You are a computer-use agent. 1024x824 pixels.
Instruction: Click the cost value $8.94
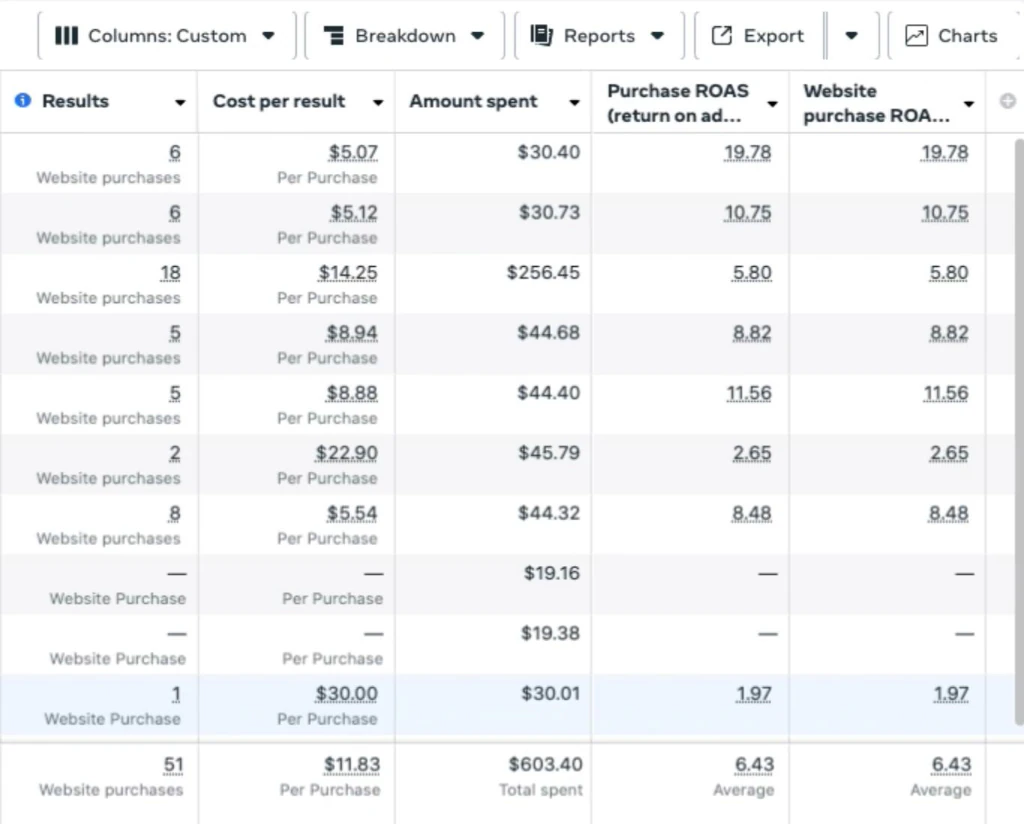[352, 333]
